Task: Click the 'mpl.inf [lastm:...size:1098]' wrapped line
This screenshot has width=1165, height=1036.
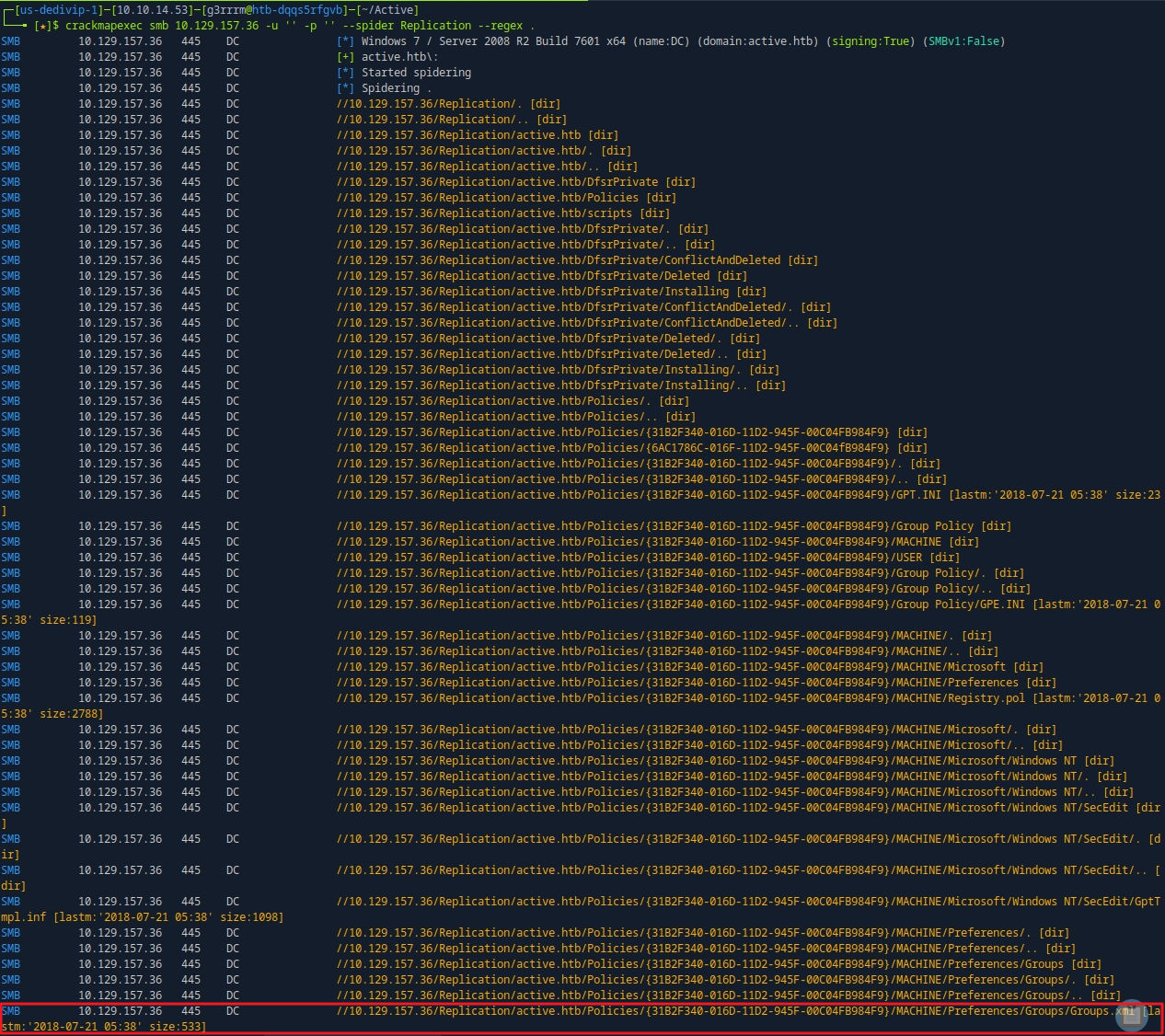Action: coord(143,917)
